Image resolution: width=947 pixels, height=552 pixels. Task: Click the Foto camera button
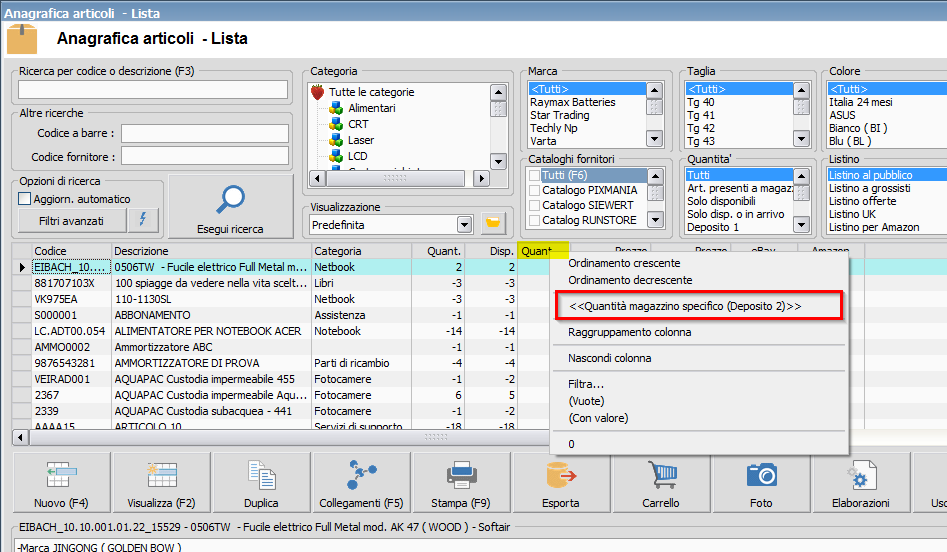[x=762, y=482]
